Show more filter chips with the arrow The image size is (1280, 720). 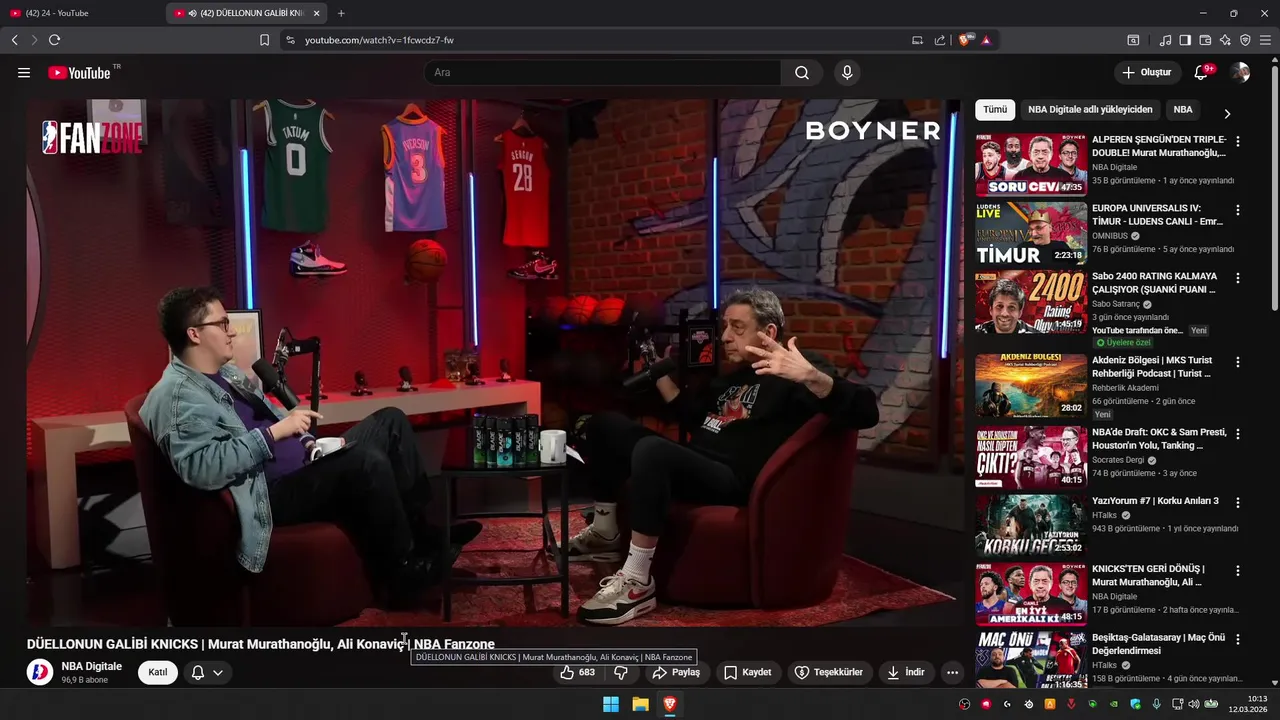[1227, 113]
